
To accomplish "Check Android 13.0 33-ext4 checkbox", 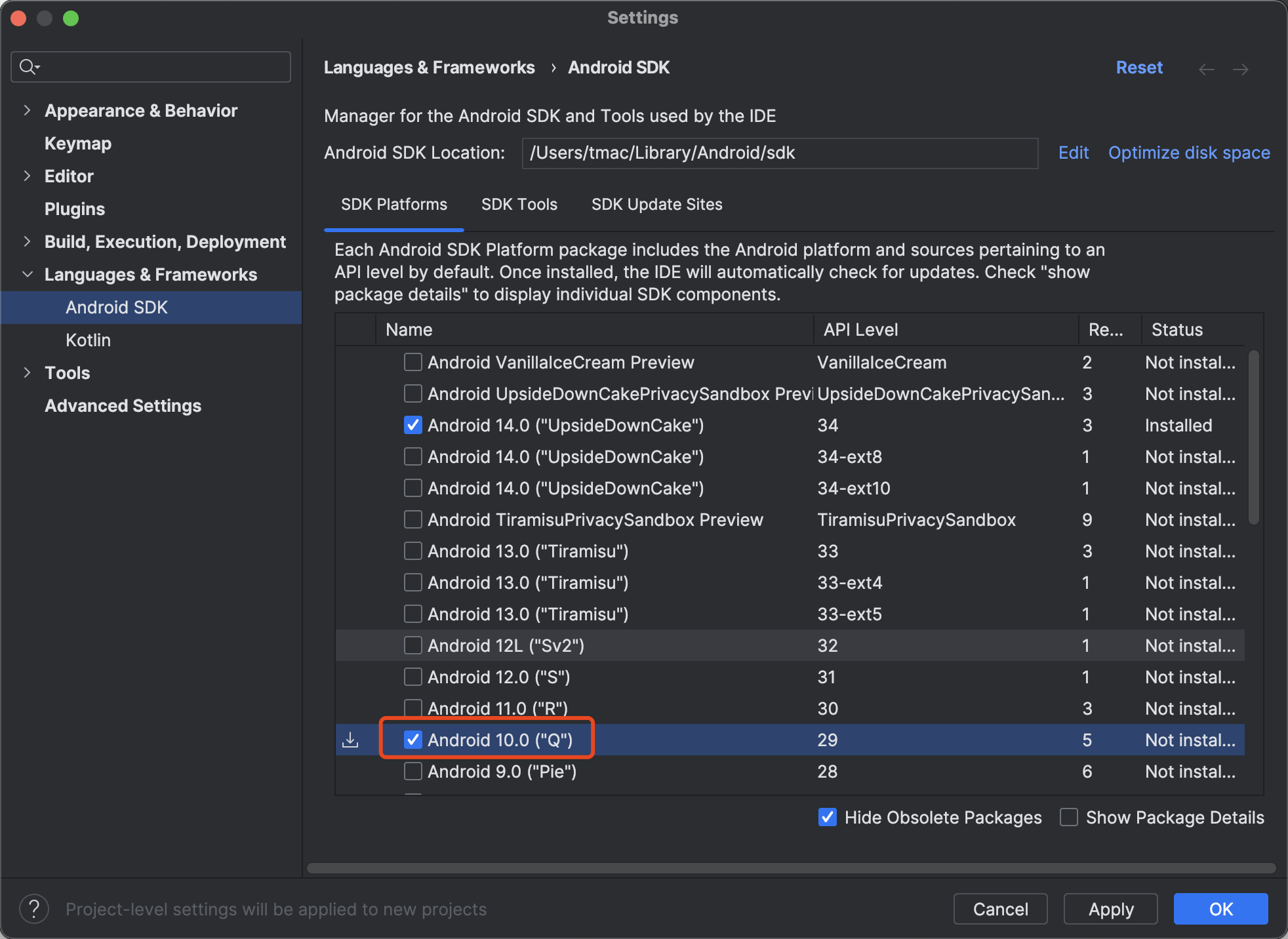I will [413, 582].
